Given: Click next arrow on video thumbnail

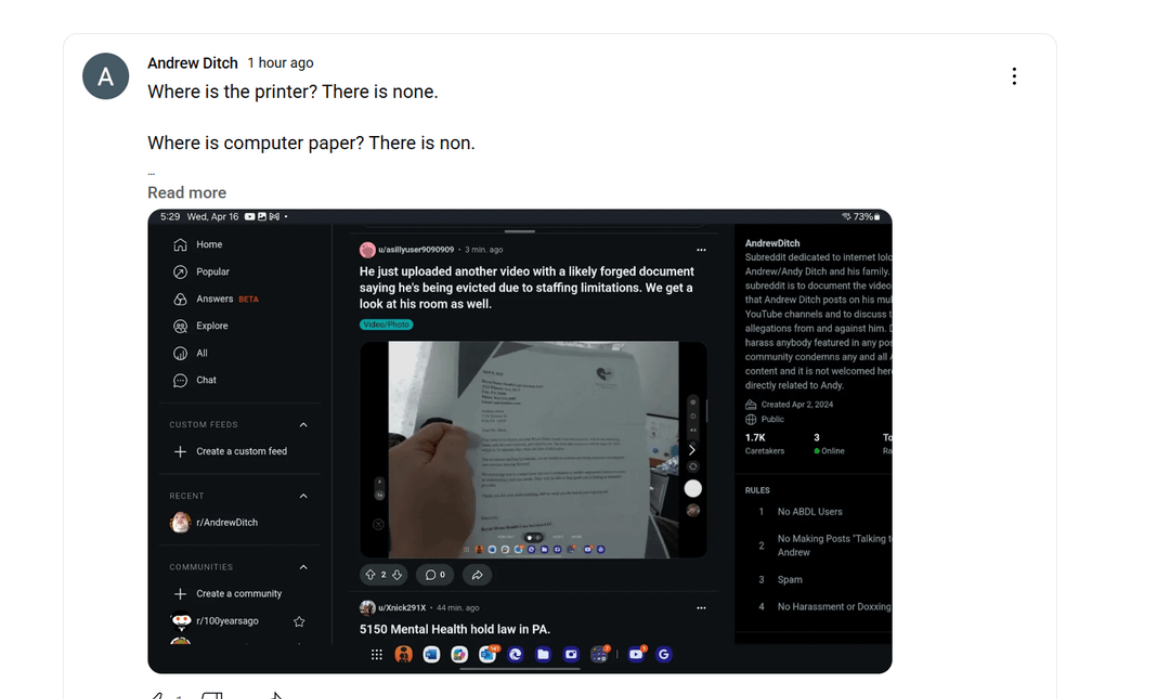Looking at the screenshot, I should click(x=692, y=450).
